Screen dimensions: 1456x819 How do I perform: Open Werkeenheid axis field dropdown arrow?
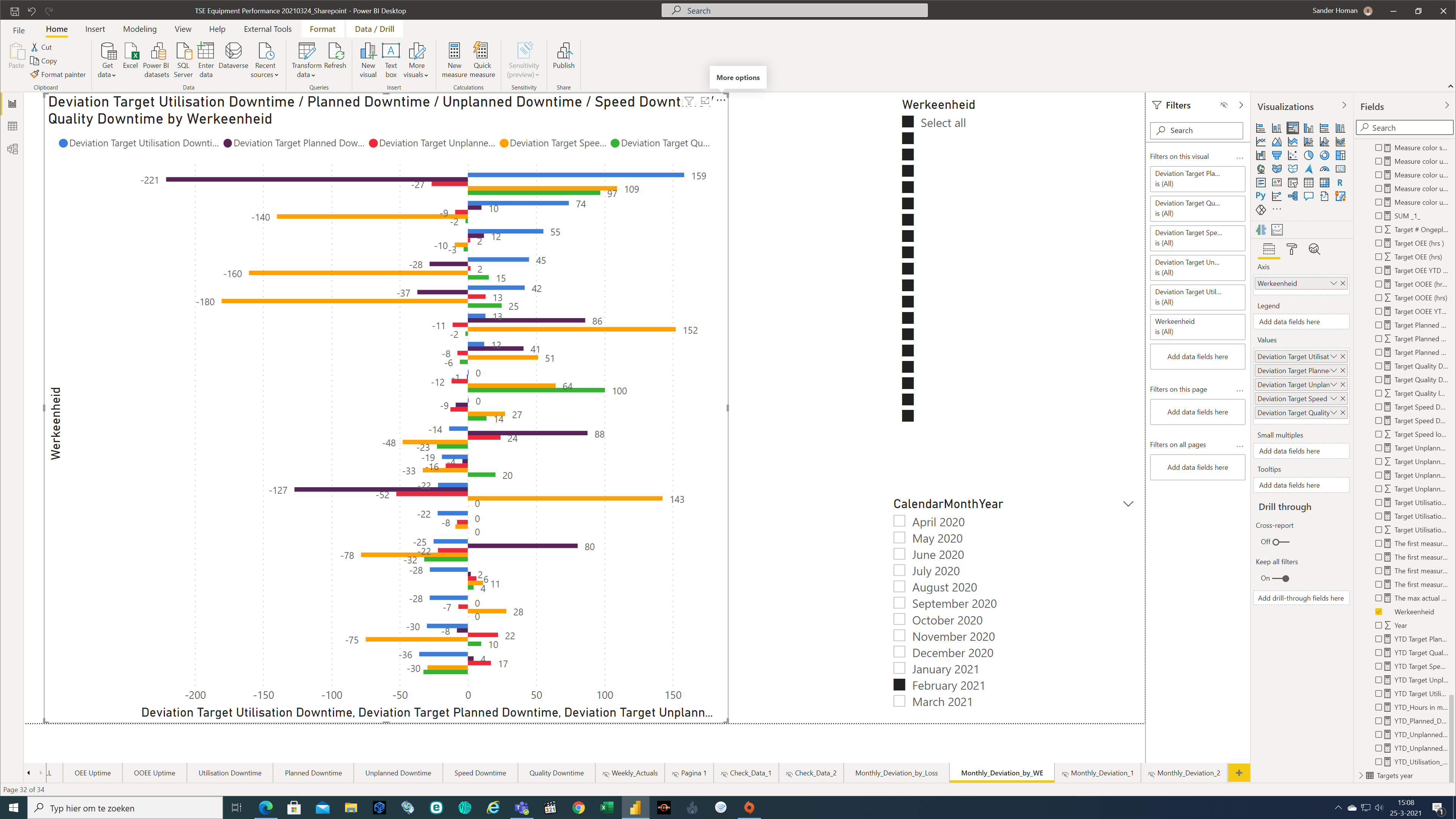coord(1334,283)
